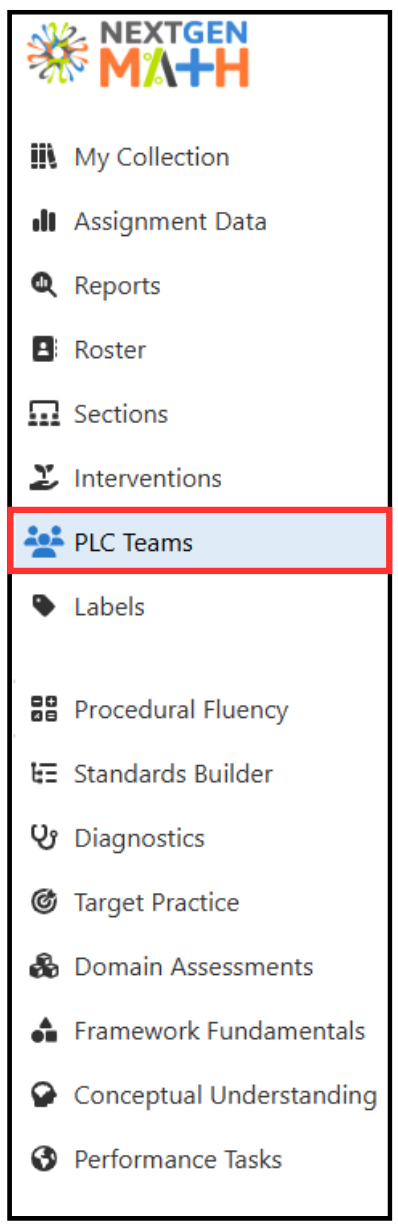398x1226 pixels.
Task: Open Domain Assessments
Action: tap(193, 967)
